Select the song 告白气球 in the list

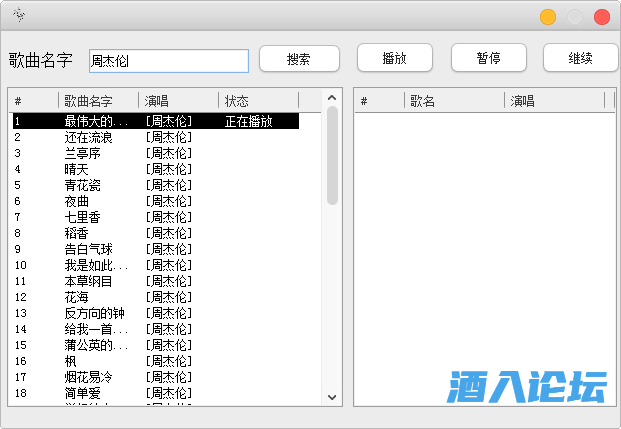pos(89,249)
